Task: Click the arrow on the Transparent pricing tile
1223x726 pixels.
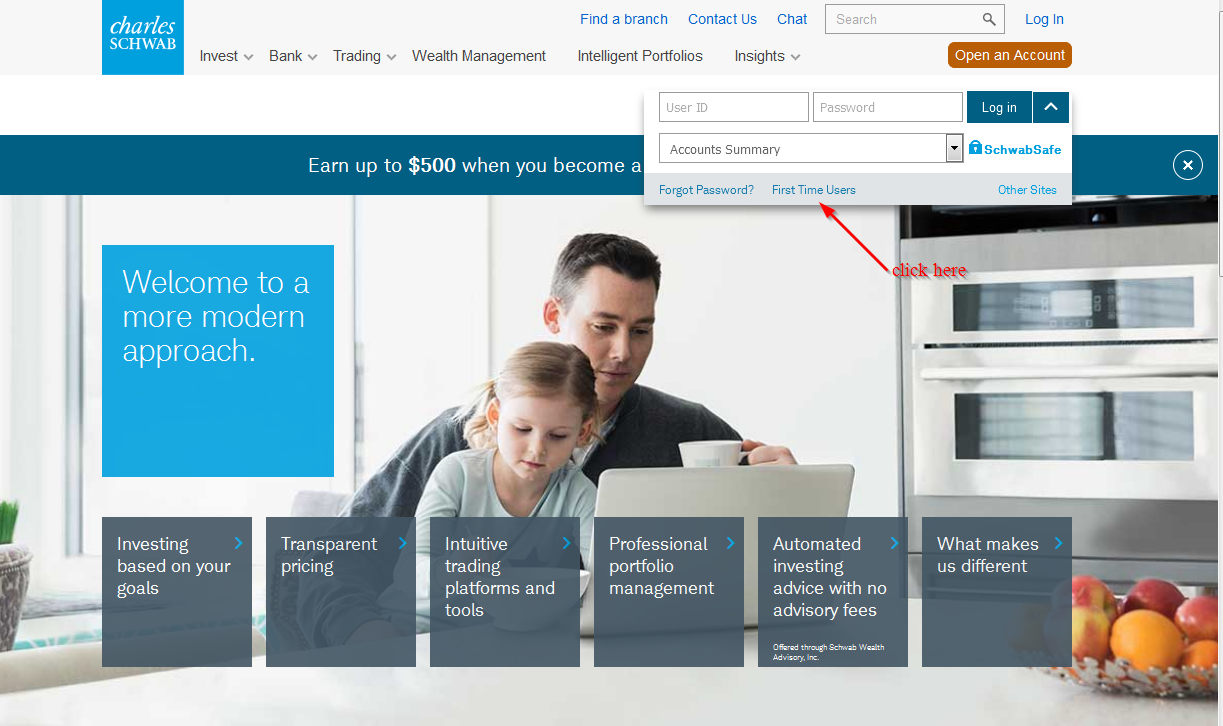Action: (403, 543)
